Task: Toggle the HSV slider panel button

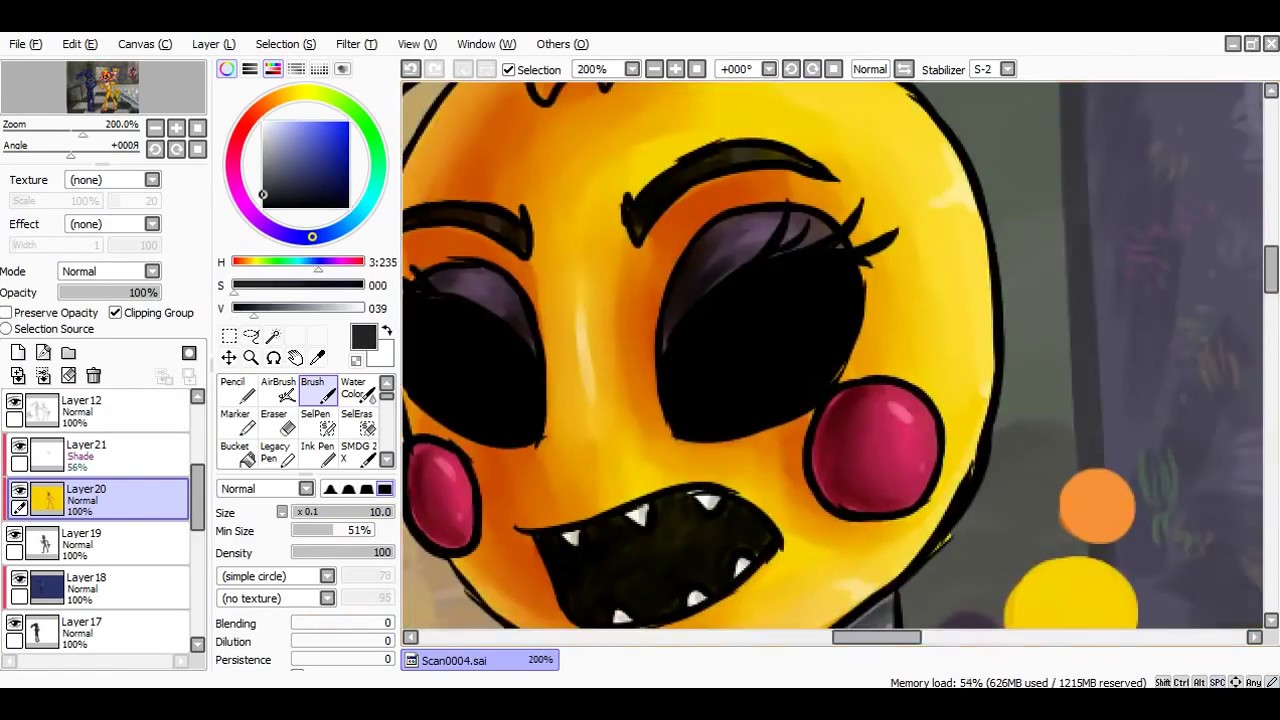Action: tap(273, 69)
